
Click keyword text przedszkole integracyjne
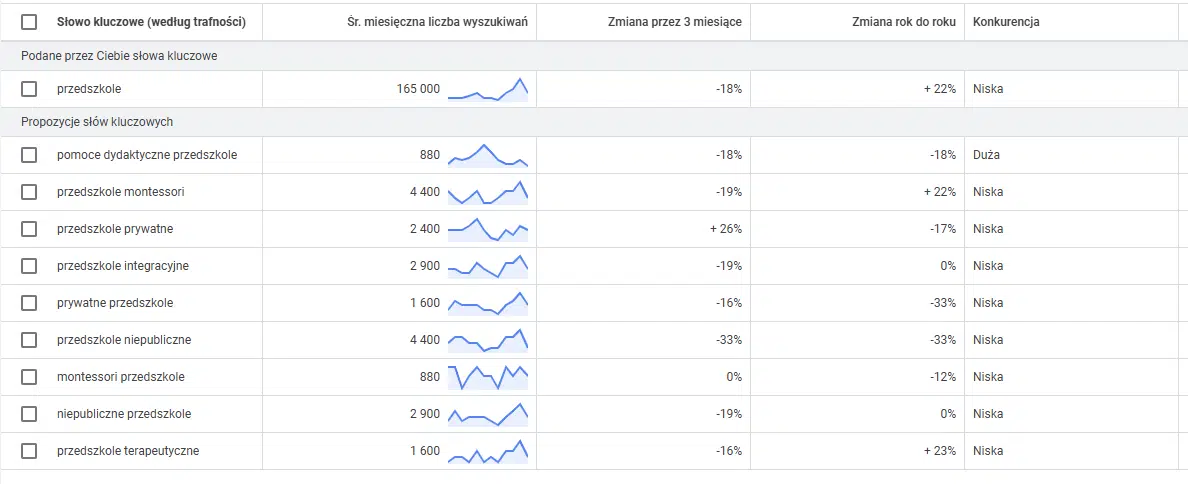[123, 266]
